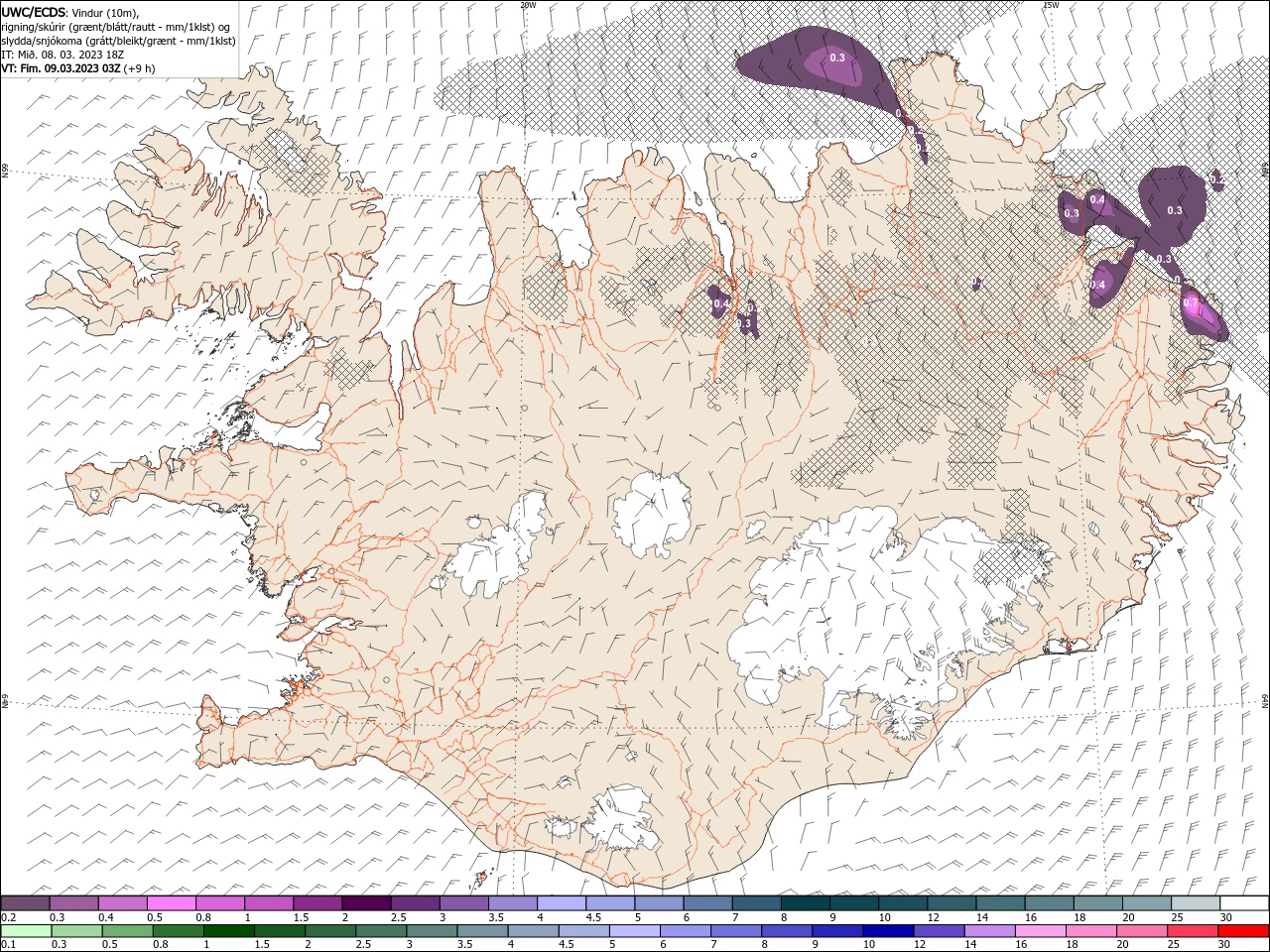The image size is (1270, 952).
Task: Click the snow legend label 4.5
Action: [593, 917]
